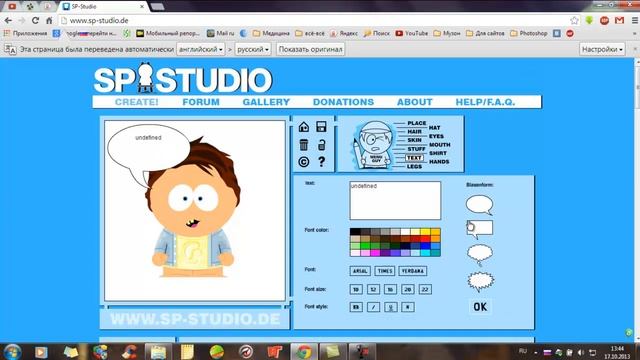The height and width of the screenshot is (360, 640).
Task: Select the HAIR category label
Action: [414, 131]
